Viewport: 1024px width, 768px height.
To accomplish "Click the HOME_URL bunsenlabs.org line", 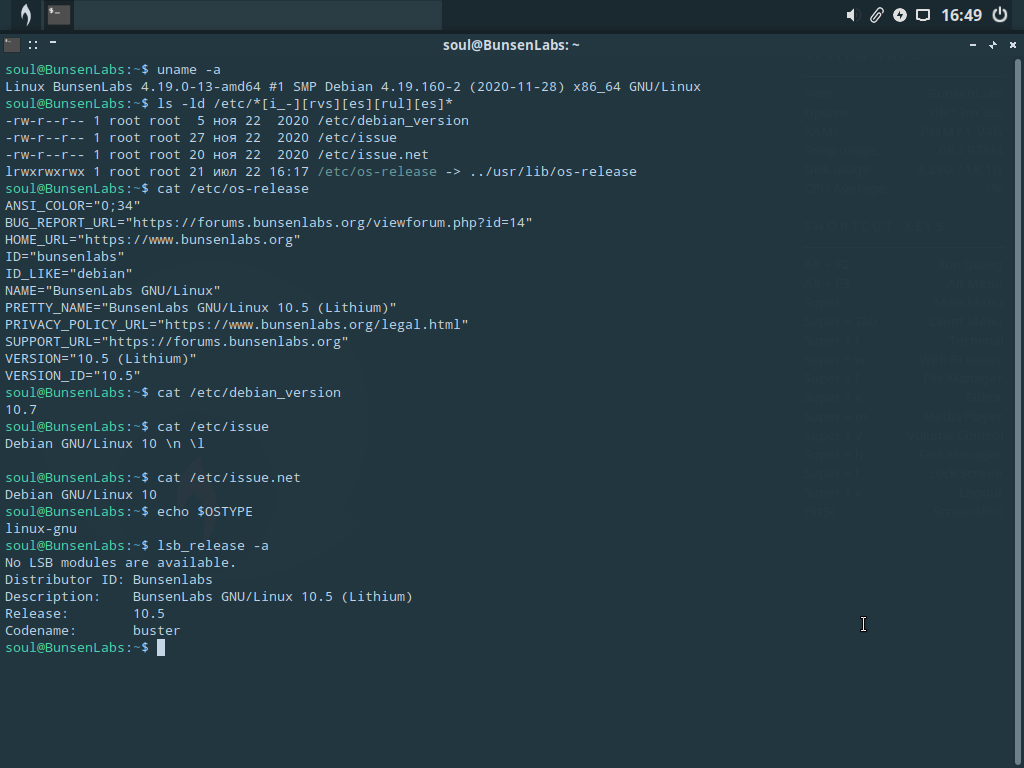I will pyautogui.click(x=153, y=240).
